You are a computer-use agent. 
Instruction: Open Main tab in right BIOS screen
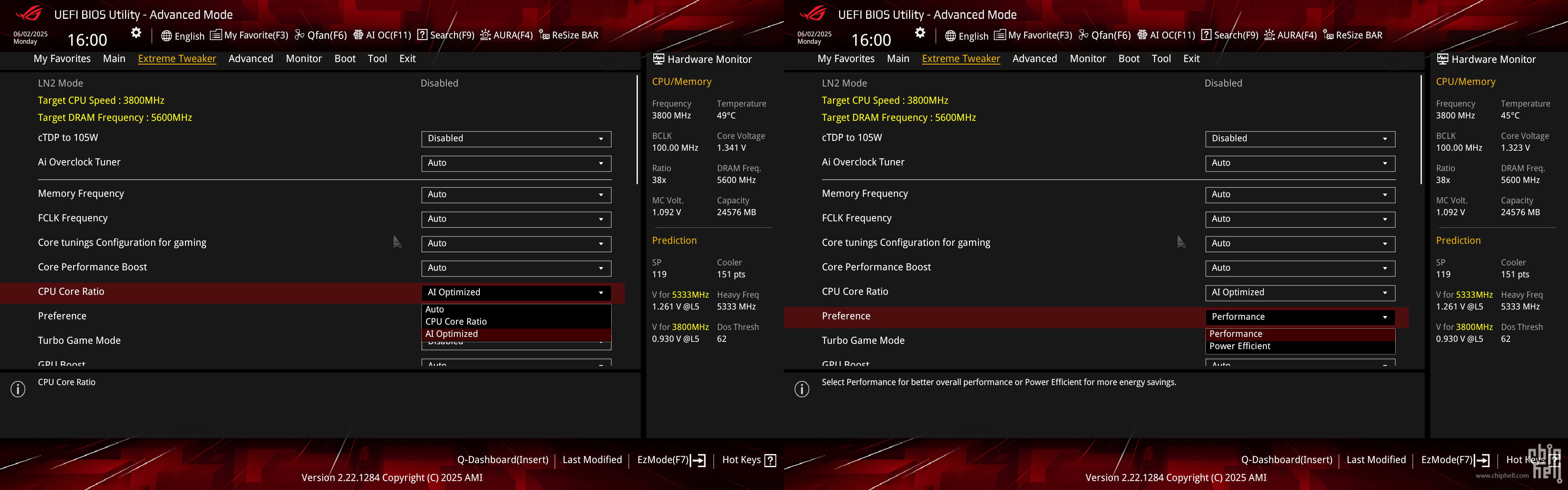click(898, 58)
